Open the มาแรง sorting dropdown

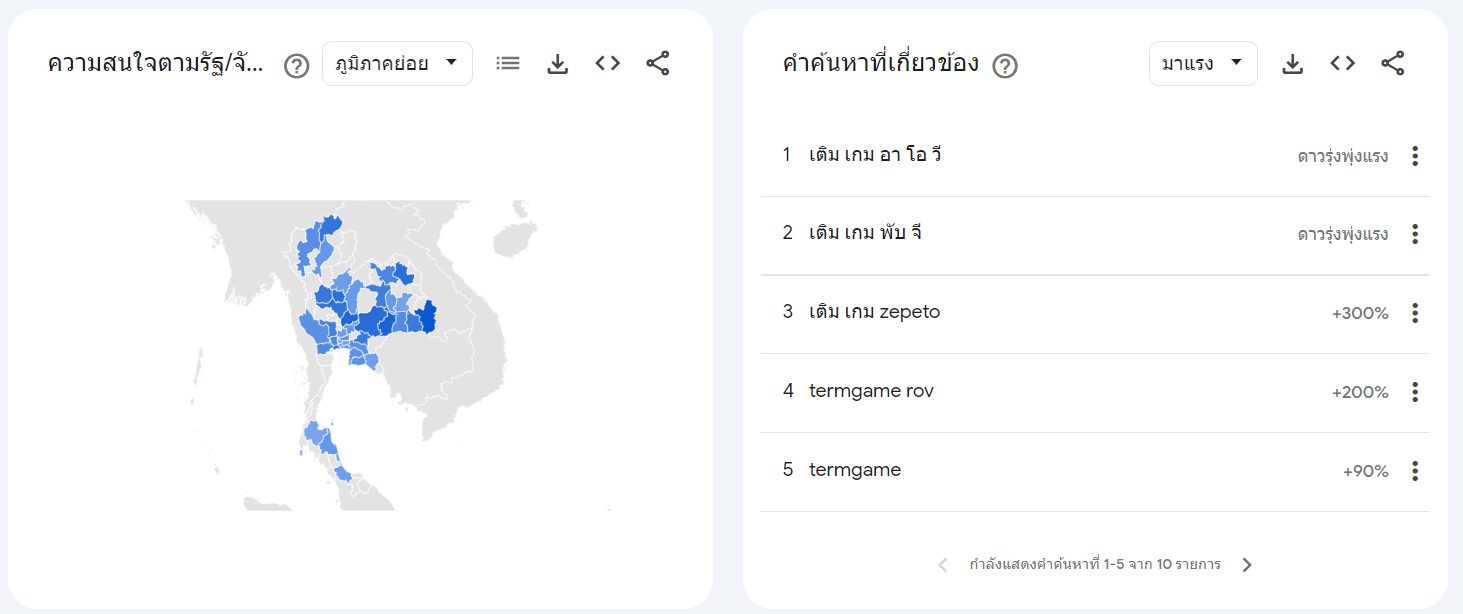pos(1203,62)
